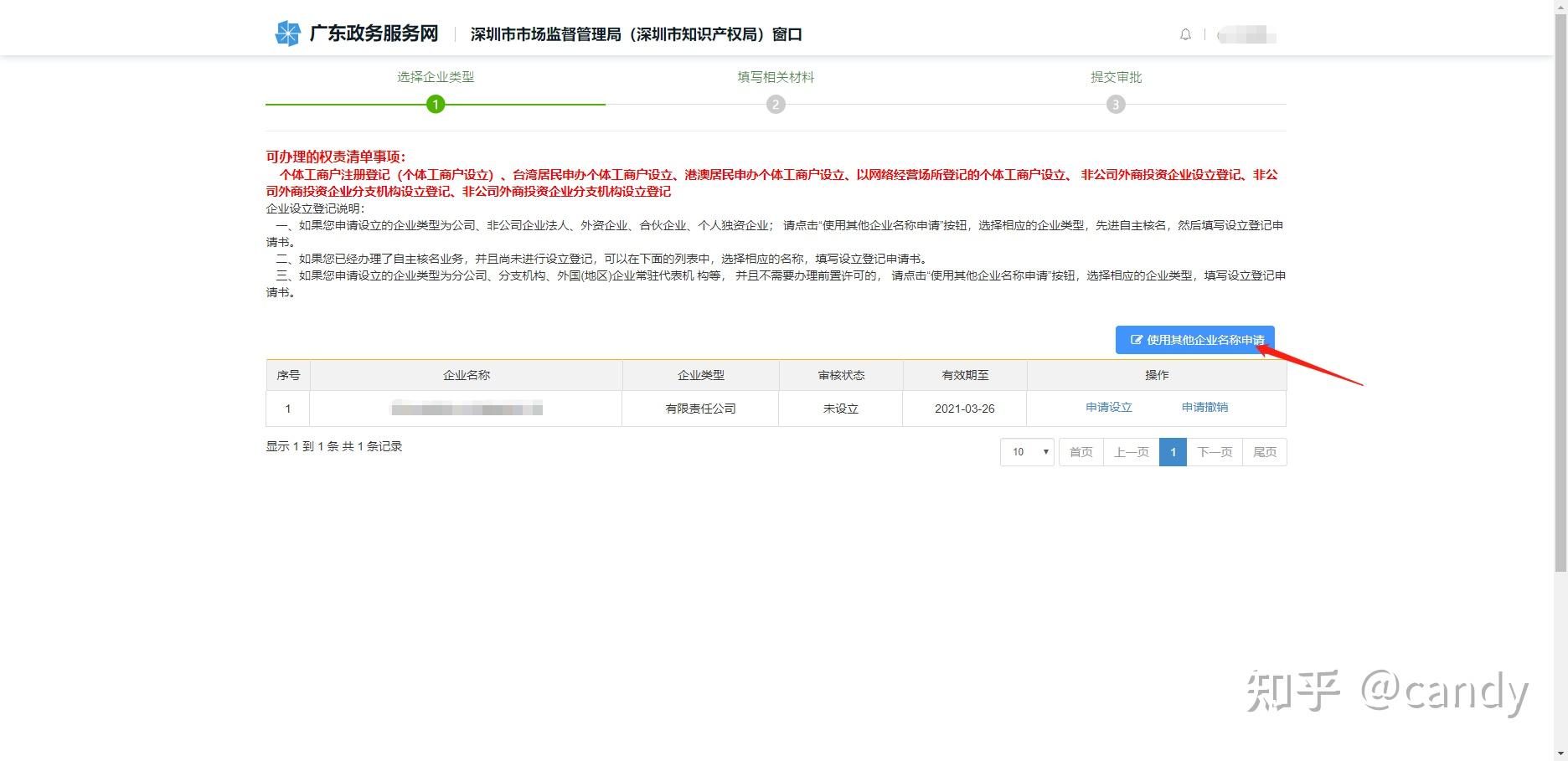Click the 申请设立 link

[x=1109, y=408]
